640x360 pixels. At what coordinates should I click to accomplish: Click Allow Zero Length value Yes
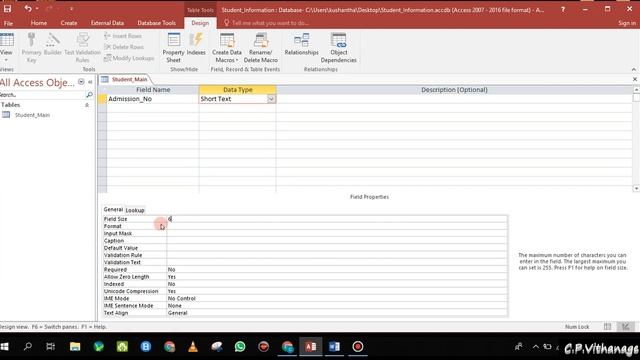tap(337, 277)
